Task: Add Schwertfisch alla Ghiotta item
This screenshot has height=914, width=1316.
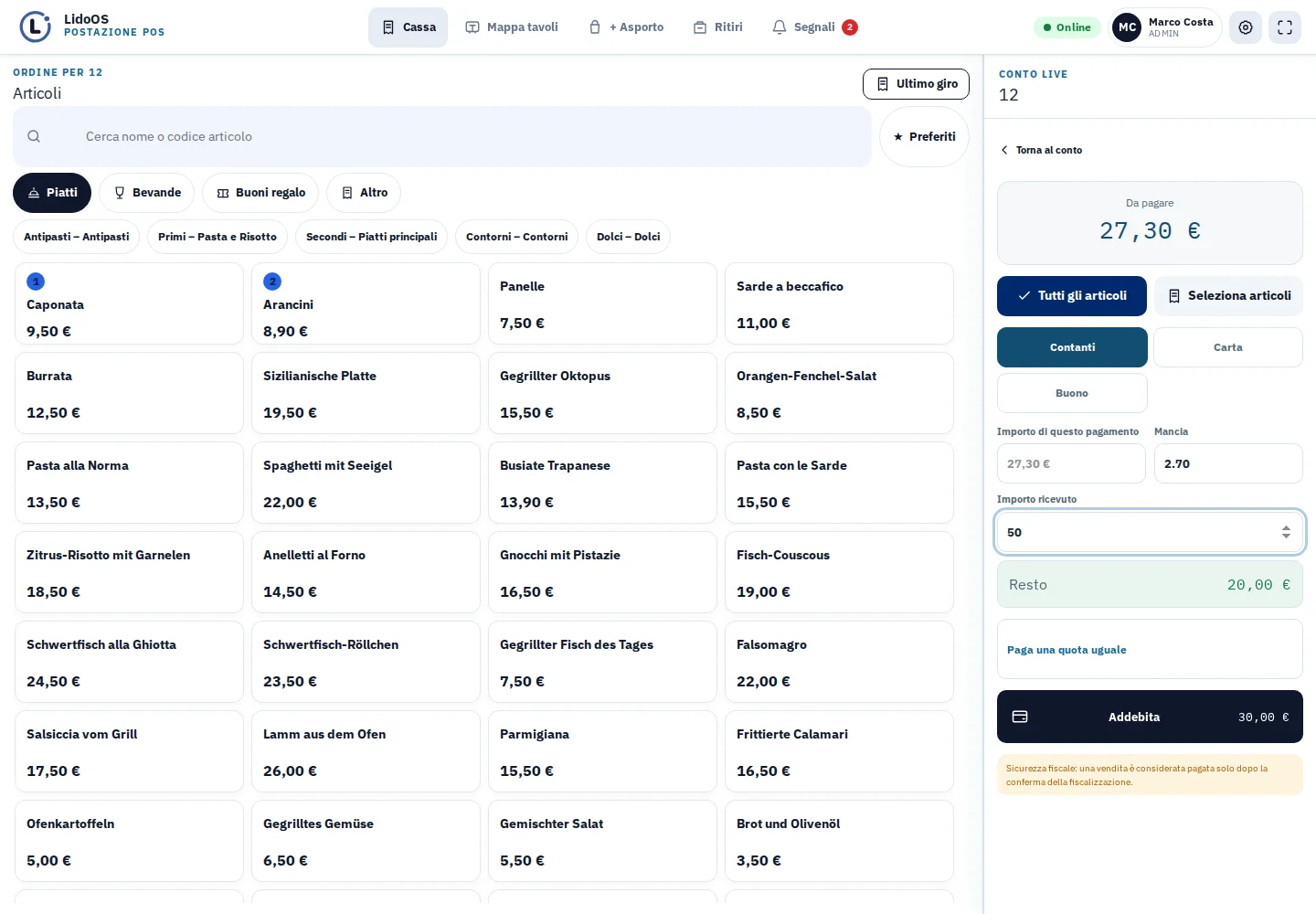Action: tap(129, 662)
